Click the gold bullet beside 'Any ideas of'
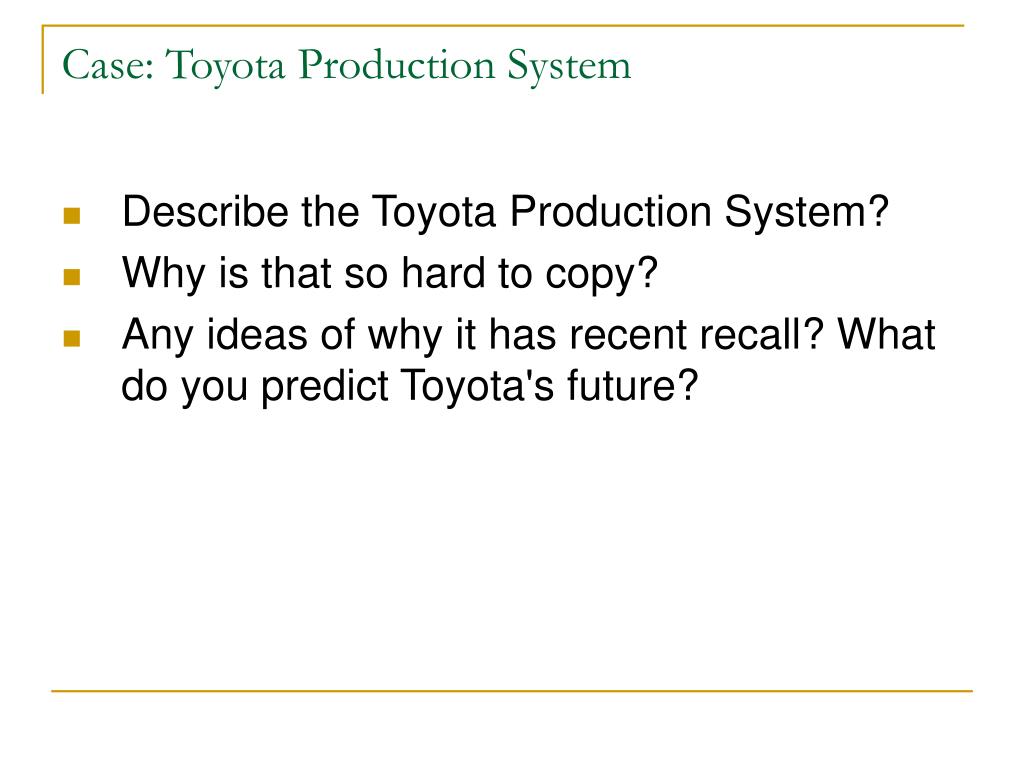 (x=72, y=338)
